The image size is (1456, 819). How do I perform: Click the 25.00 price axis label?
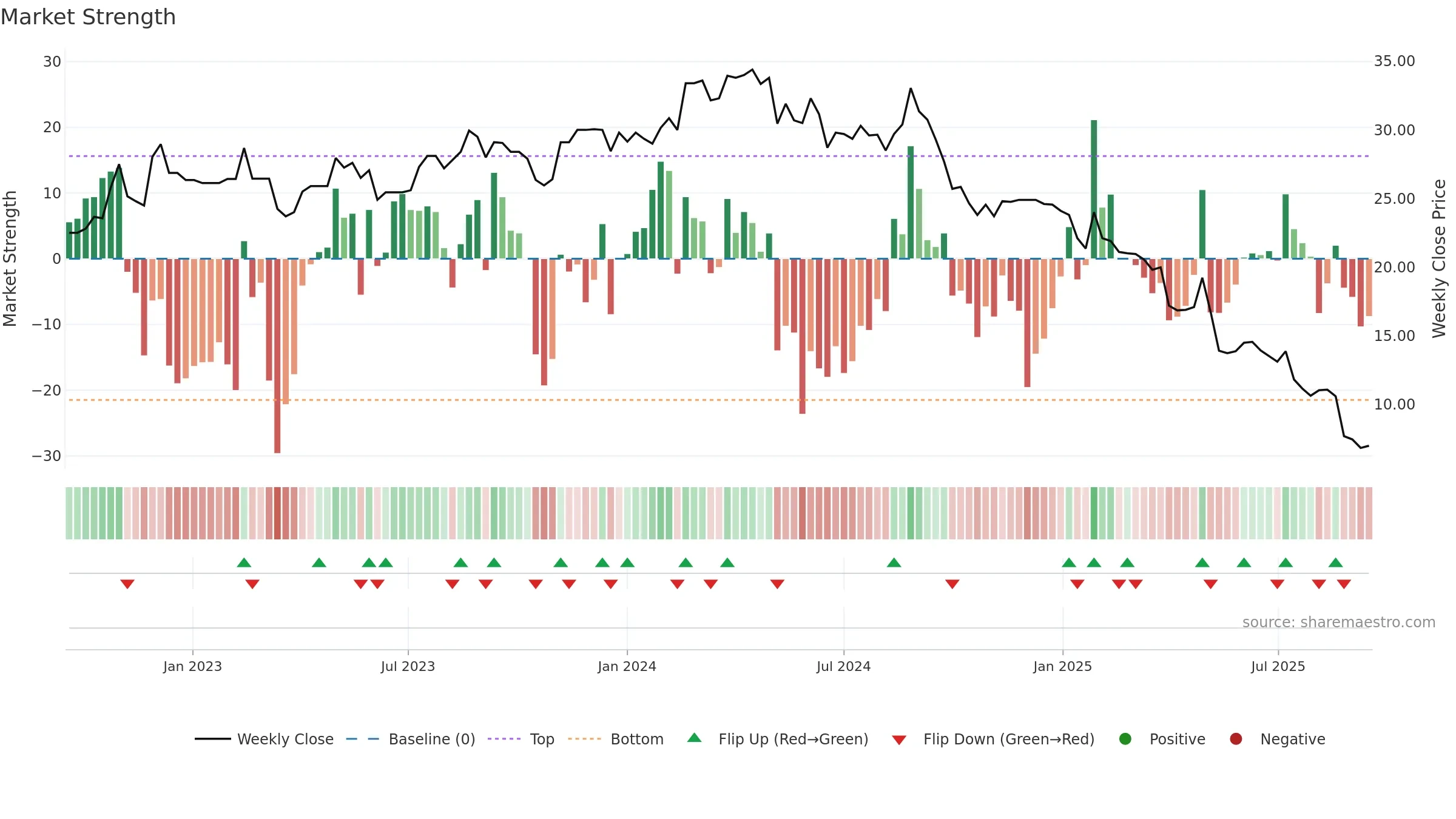point(1394,199)
